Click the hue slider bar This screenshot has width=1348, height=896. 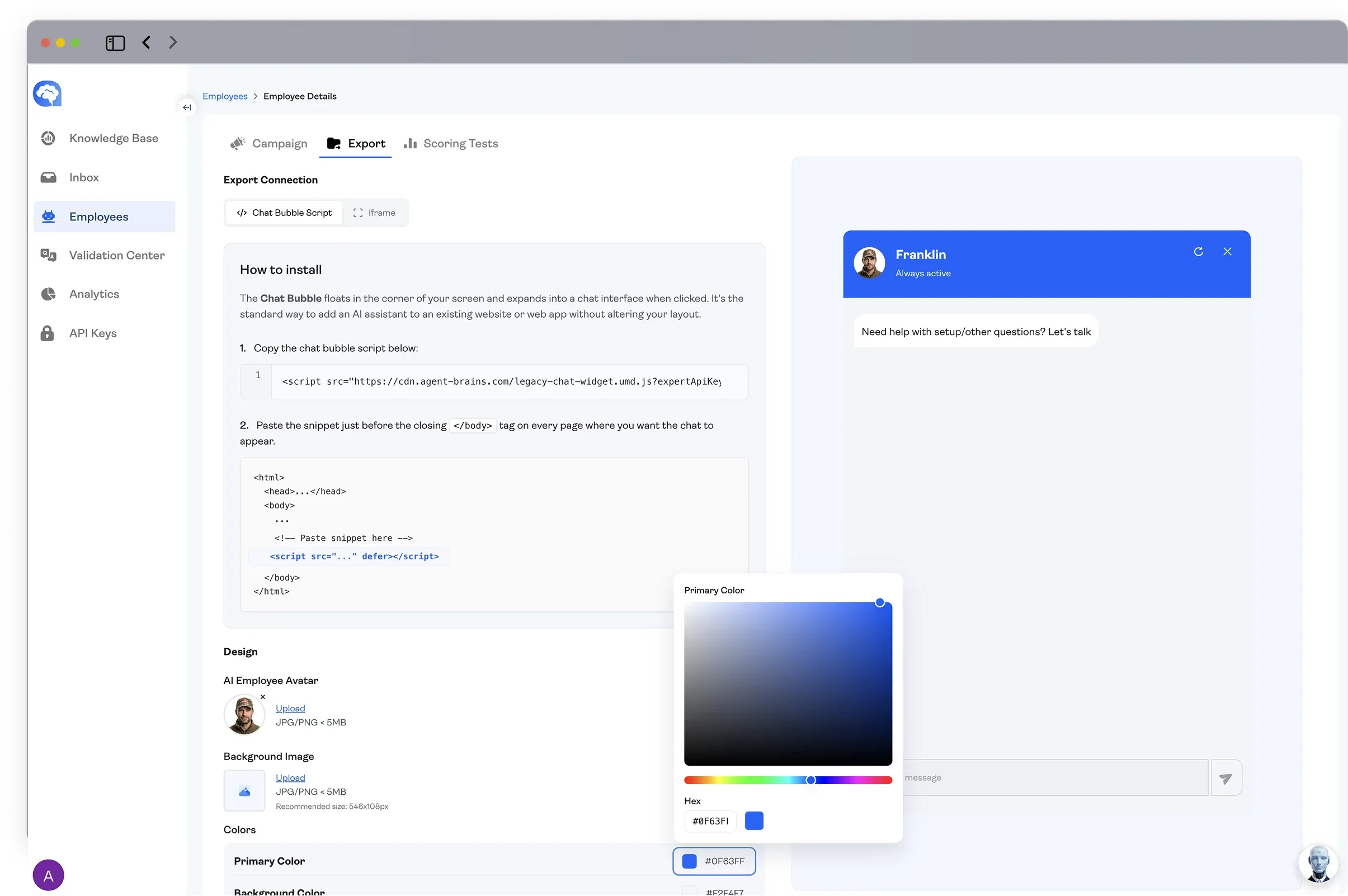click(x=743, y=780)
